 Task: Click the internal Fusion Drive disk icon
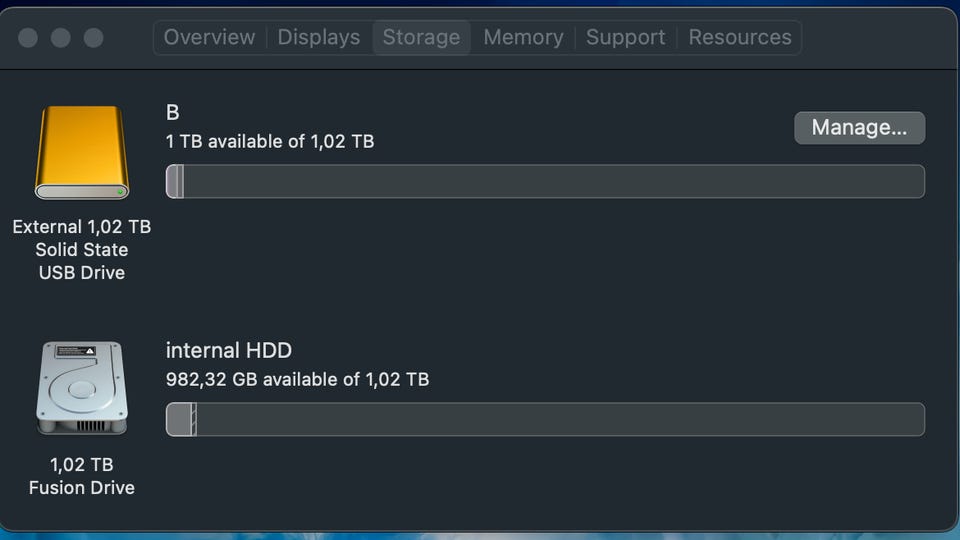(82, 388)
